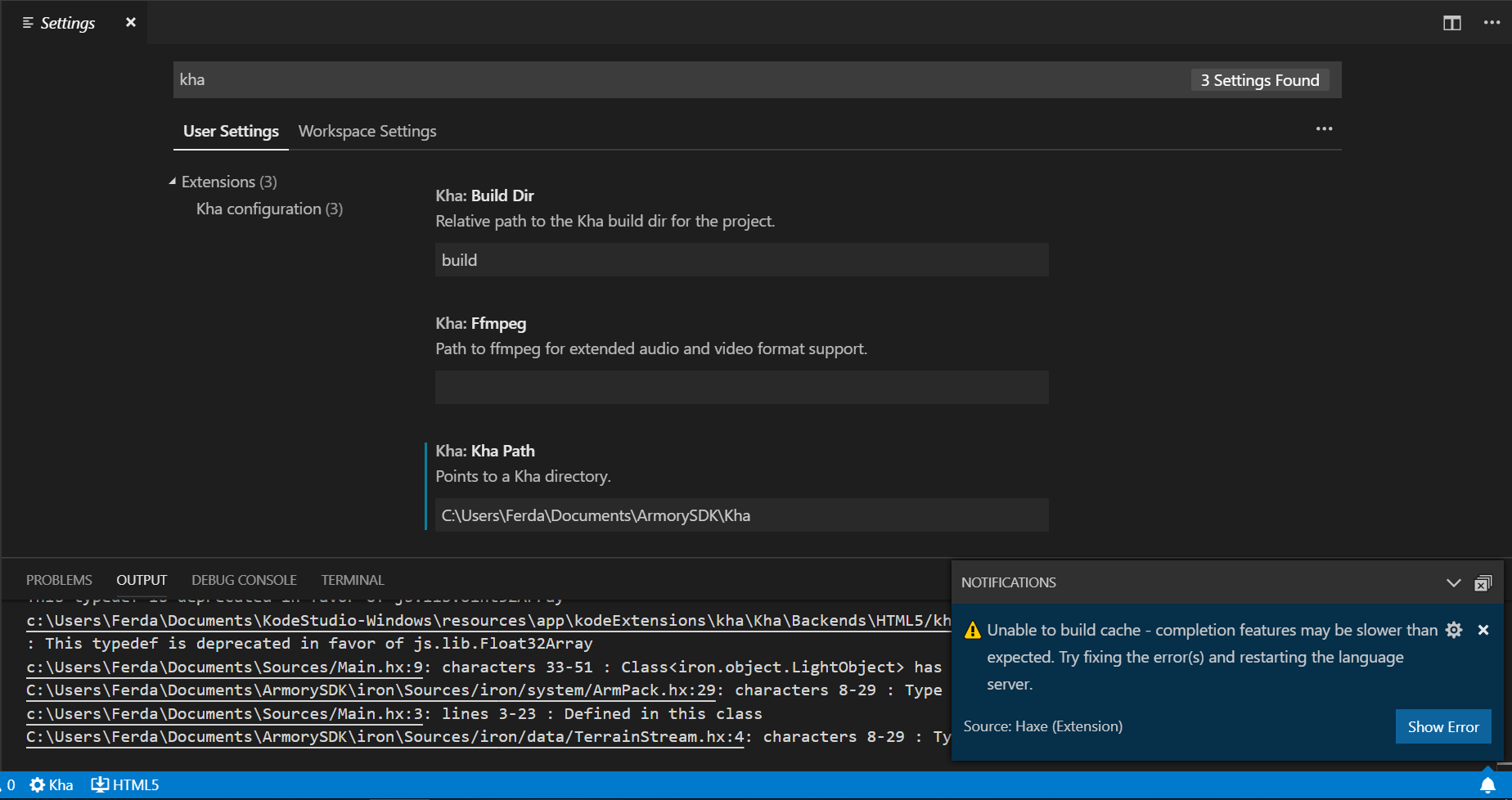1512x800 pixels.
Task: Hide the notifications panel chevron
Action: pos(1453,583)
